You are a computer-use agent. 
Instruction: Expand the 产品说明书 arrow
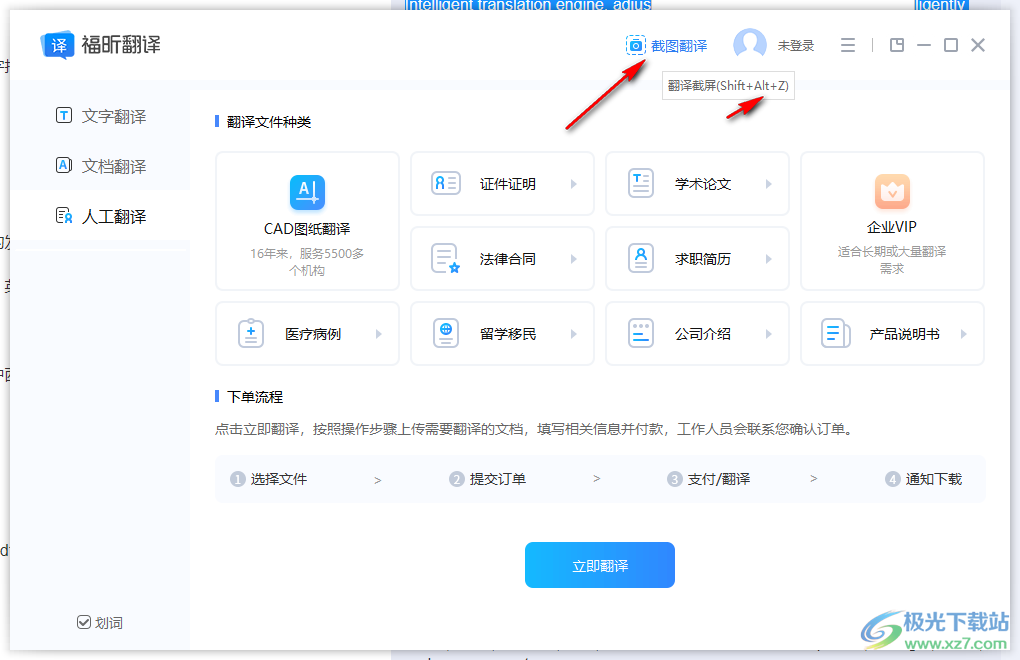click(x=963, y=334)
